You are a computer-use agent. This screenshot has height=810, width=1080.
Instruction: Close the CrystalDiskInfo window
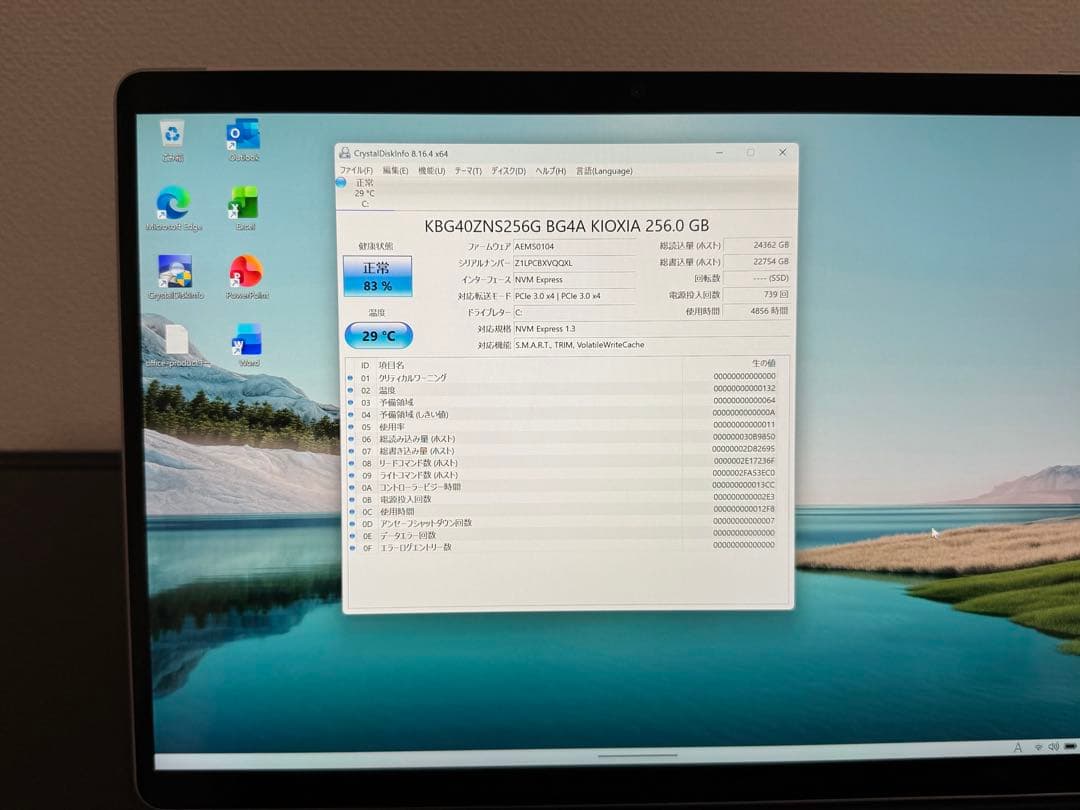(782, 152)
